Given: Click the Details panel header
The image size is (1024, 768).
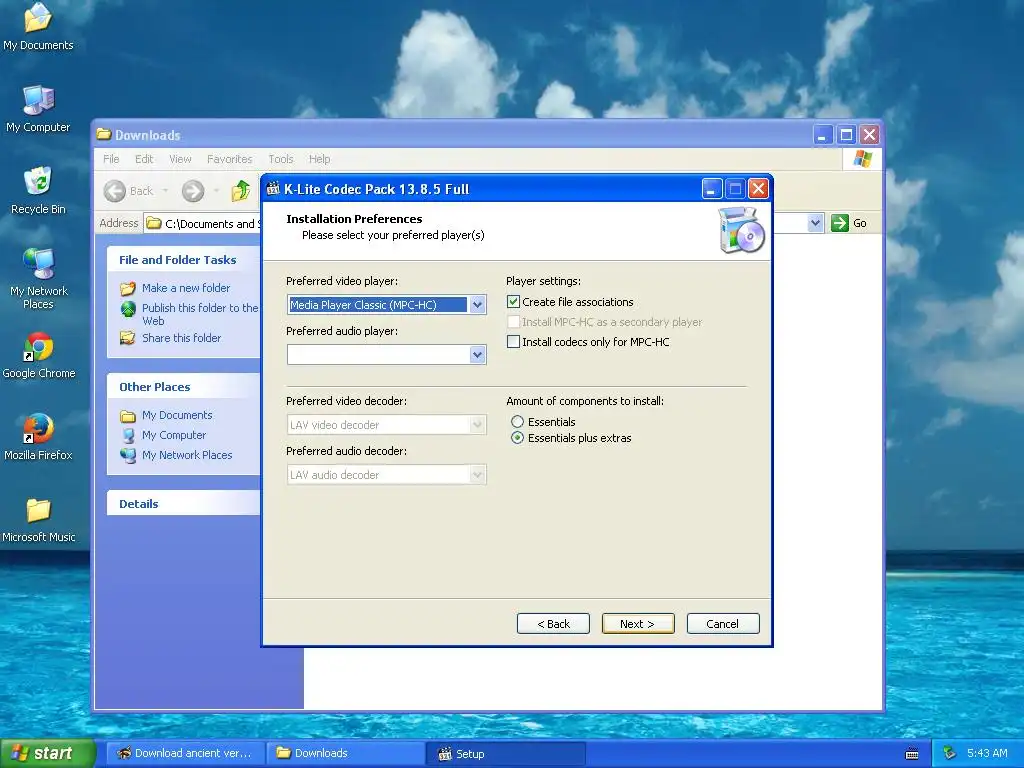Looking at the screenshot, I should pos(184,504).
